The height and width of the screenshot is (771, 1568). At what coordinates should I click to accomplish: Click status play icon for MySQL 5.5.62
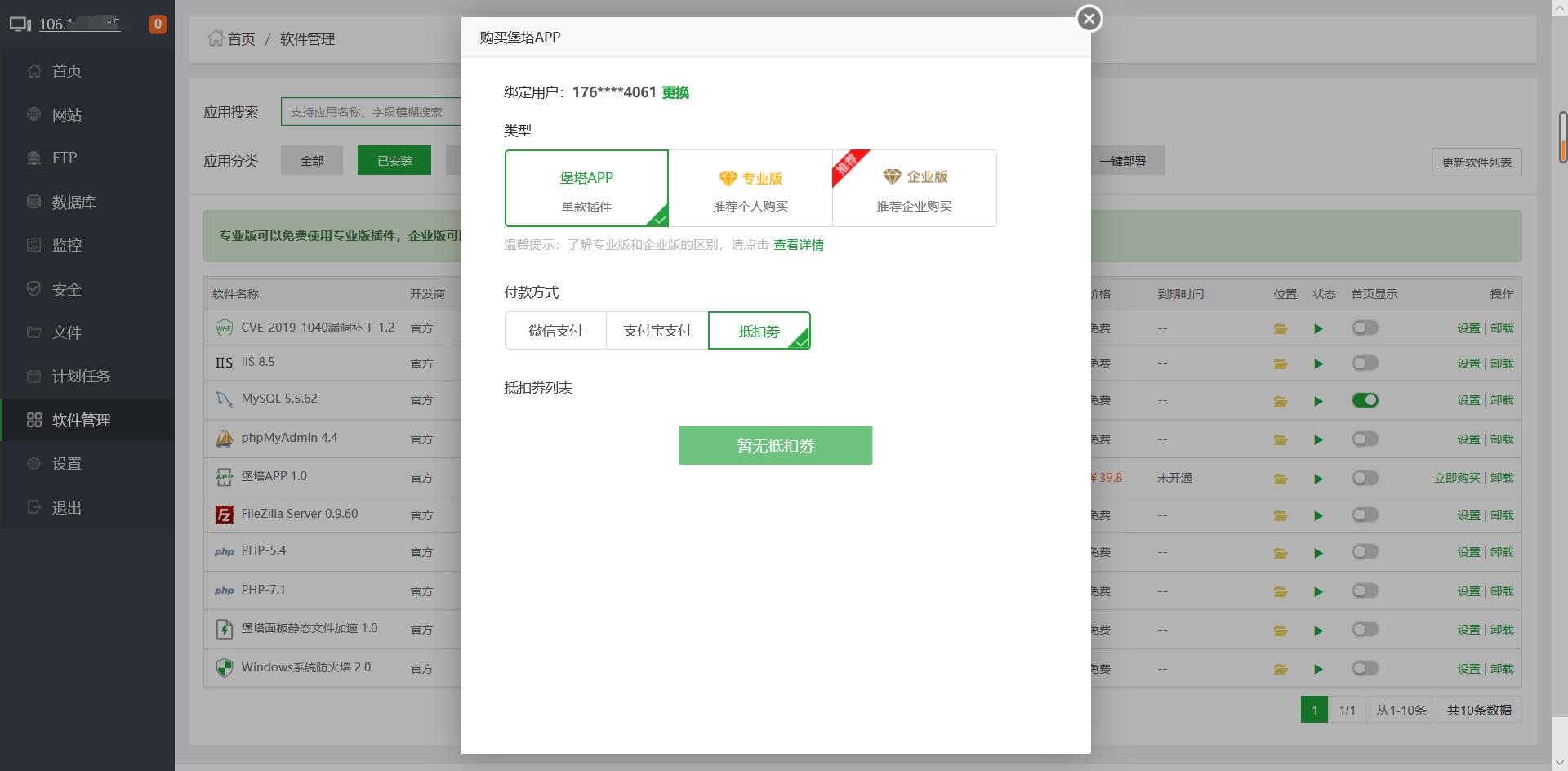click(1318, 401)
